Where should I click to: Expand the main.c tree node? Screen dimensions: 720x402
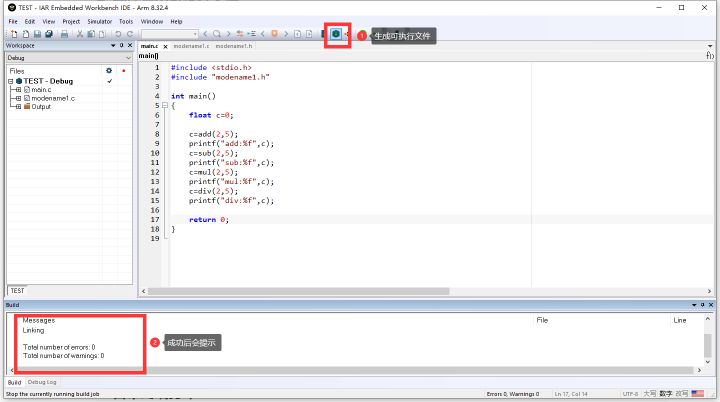tap(18, 90)
